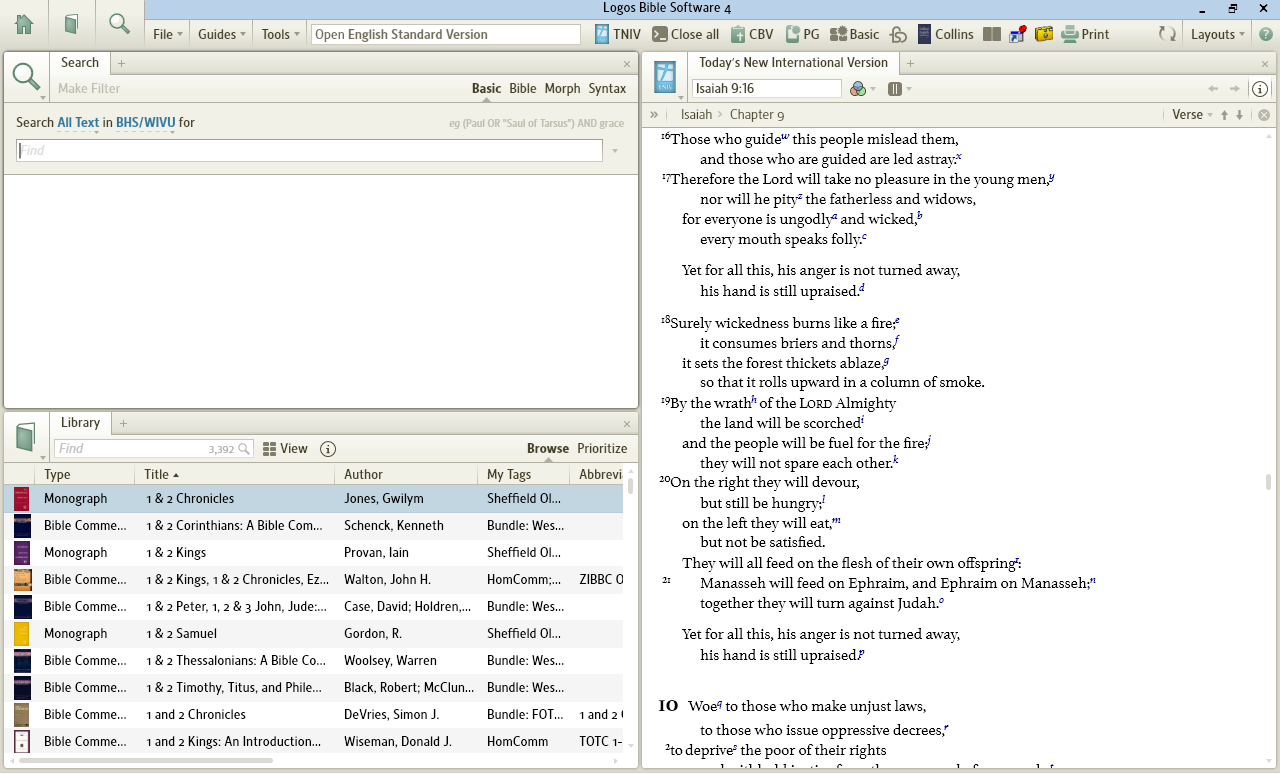
Task: Click the Library Find filter field
Action: (153, 449)
